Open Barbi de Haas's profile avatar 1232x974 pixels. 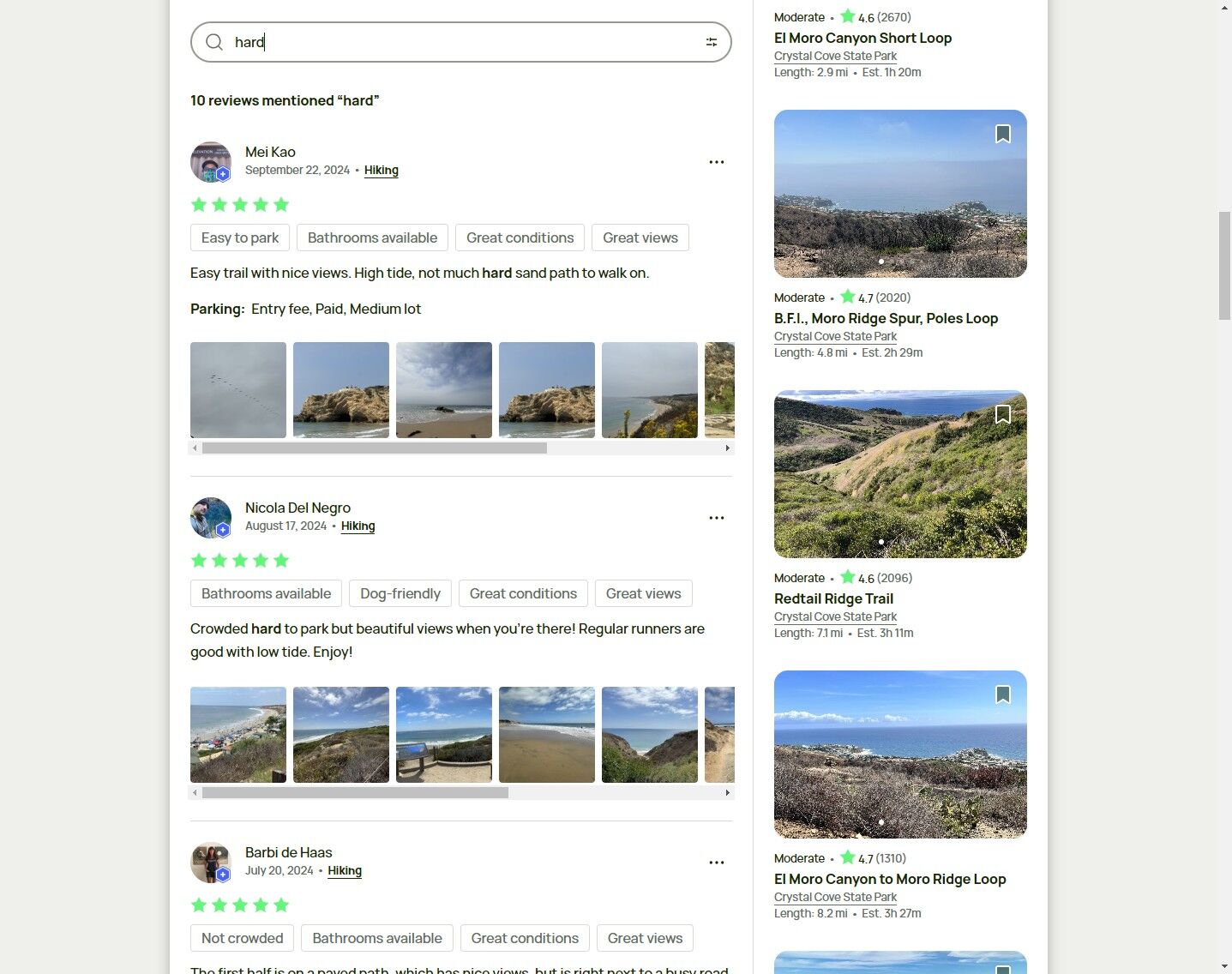tap(211, 863)
